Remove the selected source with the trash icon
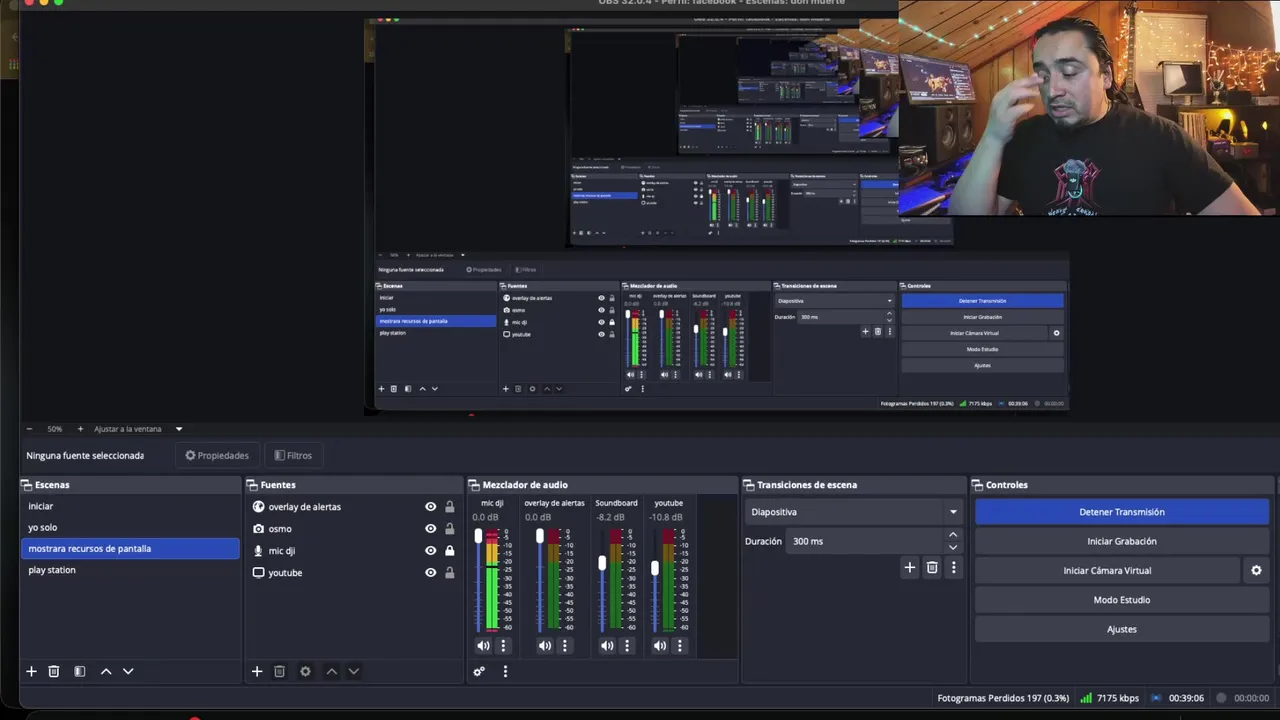Image resolution: width=1280 pixels, height=720 pixels. coord(280,671)
